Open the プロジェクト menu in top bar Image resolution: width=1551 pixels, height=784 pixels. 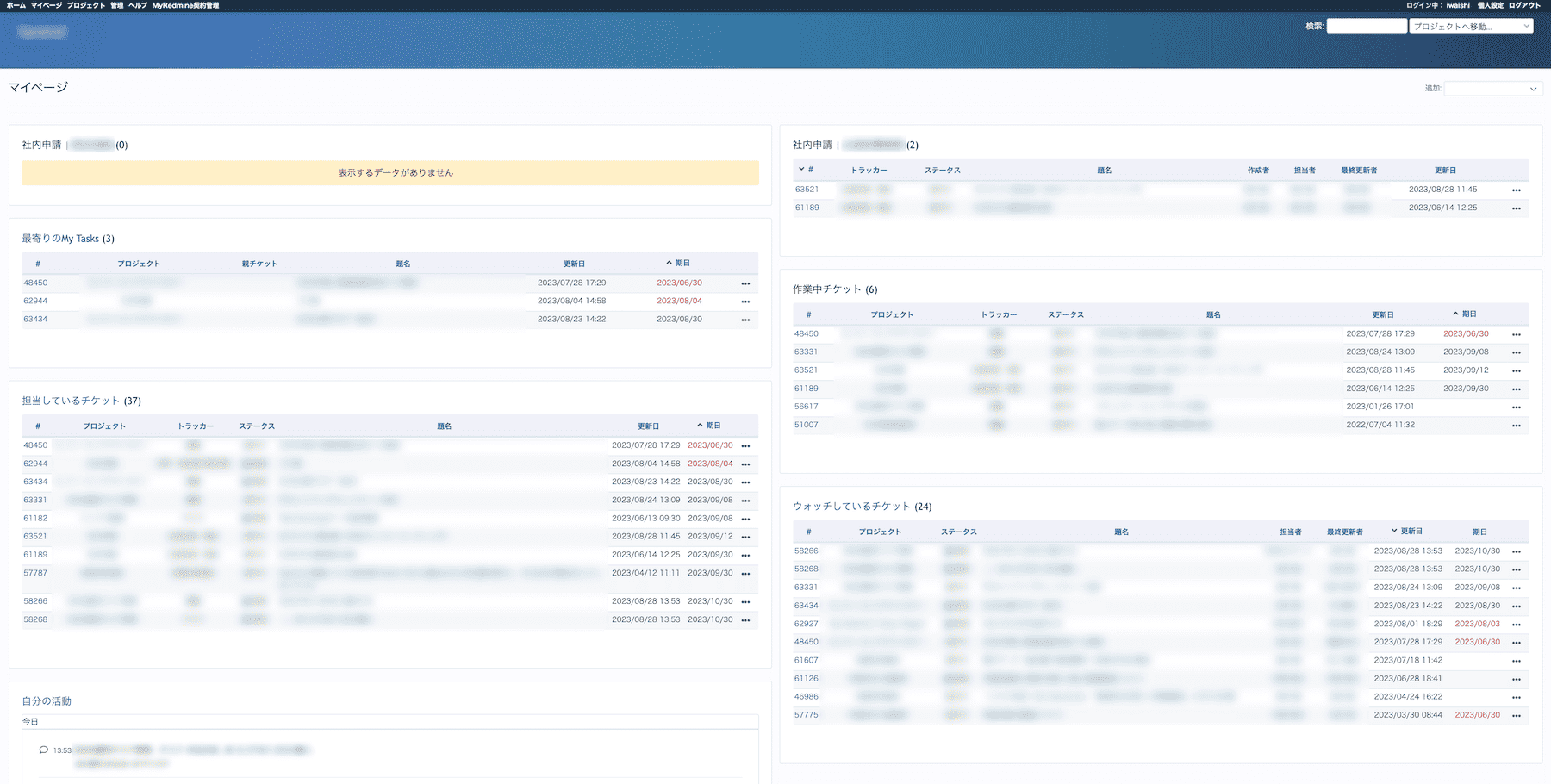(x=86, y=5)
